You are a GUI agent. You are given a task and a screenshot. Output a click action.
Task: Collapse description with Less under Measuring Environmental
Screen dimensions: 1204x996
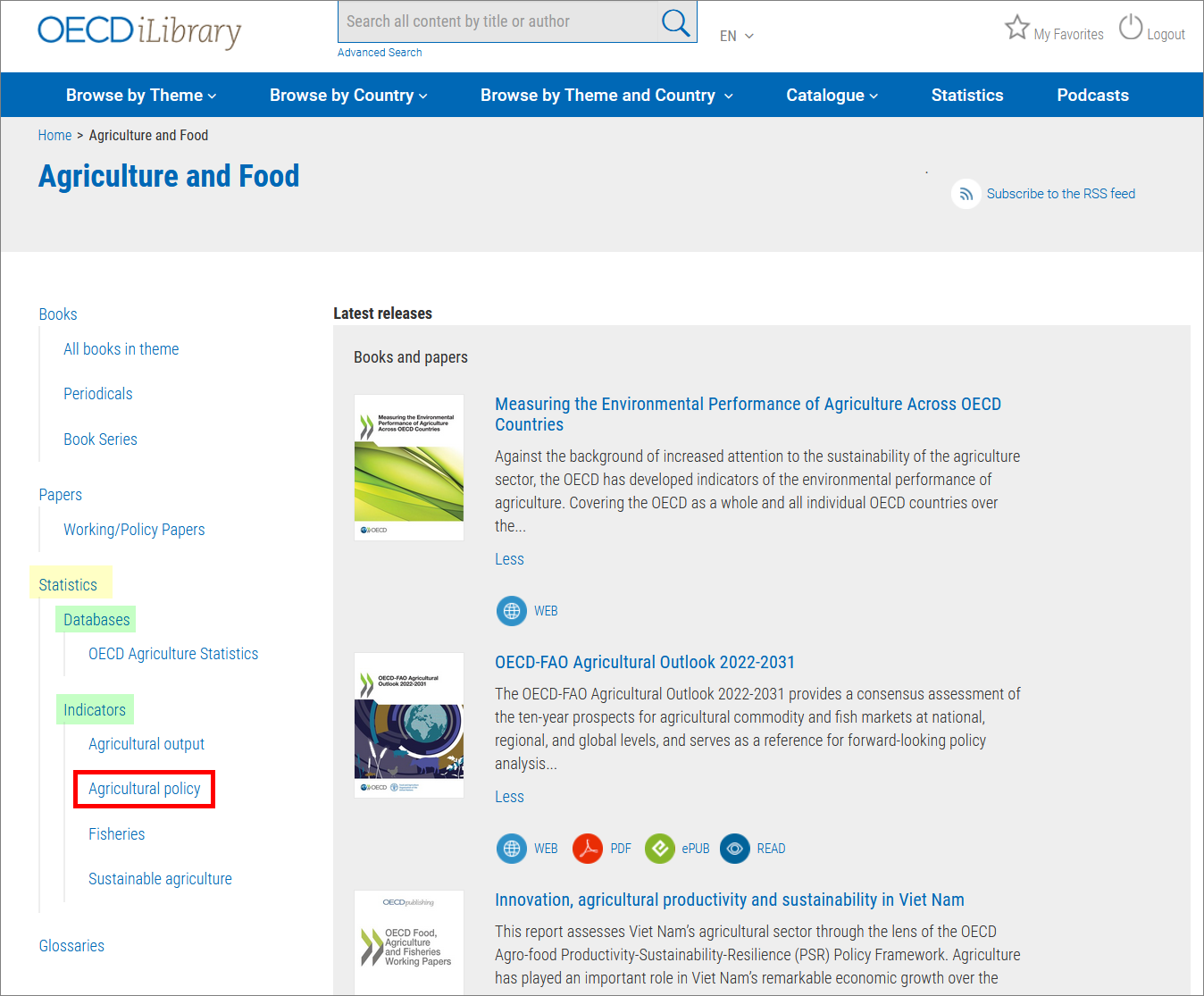[x=509, y=559]
